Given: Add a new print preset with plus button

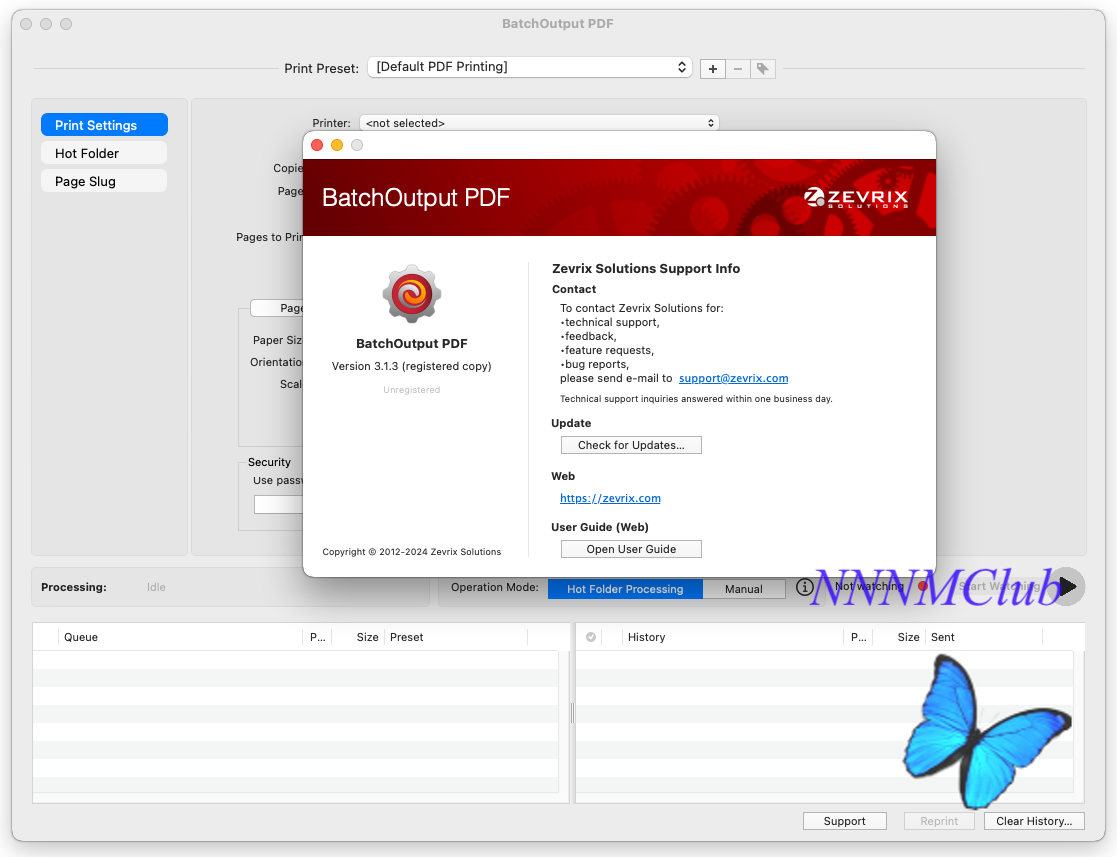Looking at the screenshot, I should [712, 69].
